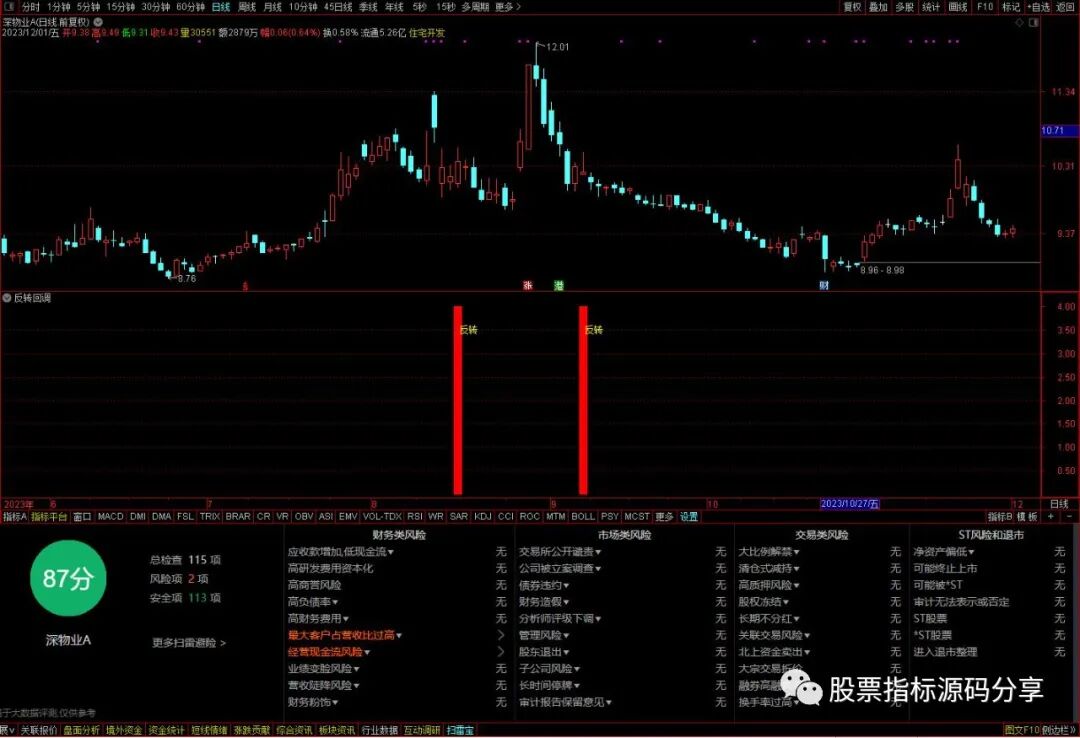Click the diamond icon at chart top right
This screenshot has width=1080, height=738.
[1019, 23]
